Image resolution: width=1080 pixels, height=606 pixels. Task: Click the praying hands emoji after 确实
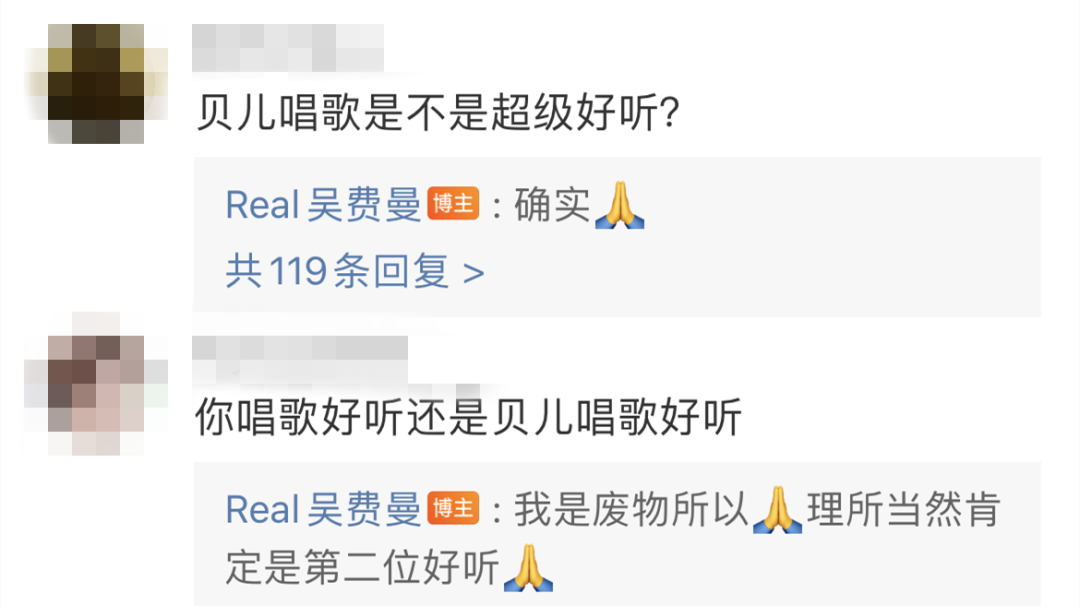pyautogui.click(x=619, y=205)
